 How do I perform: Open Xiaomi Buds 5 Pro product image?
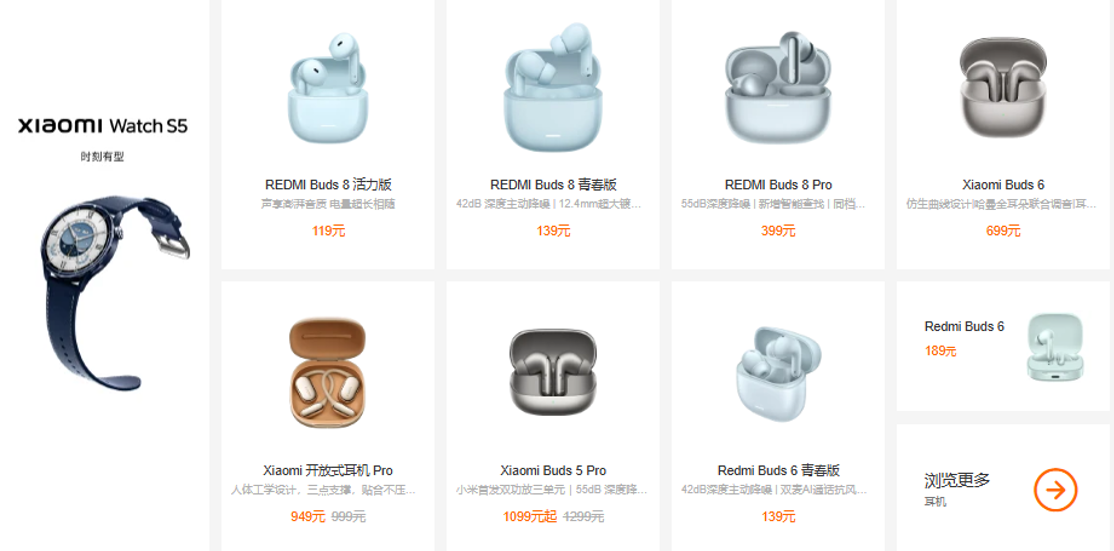553,373
